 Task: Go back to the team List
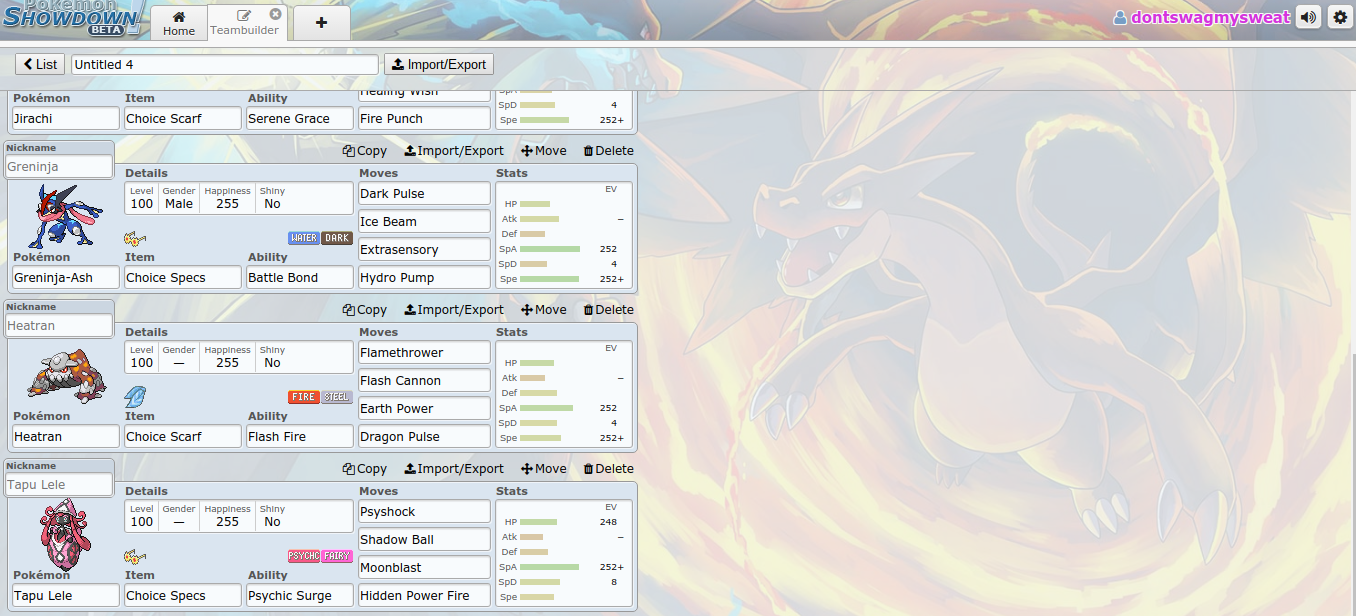40,64
